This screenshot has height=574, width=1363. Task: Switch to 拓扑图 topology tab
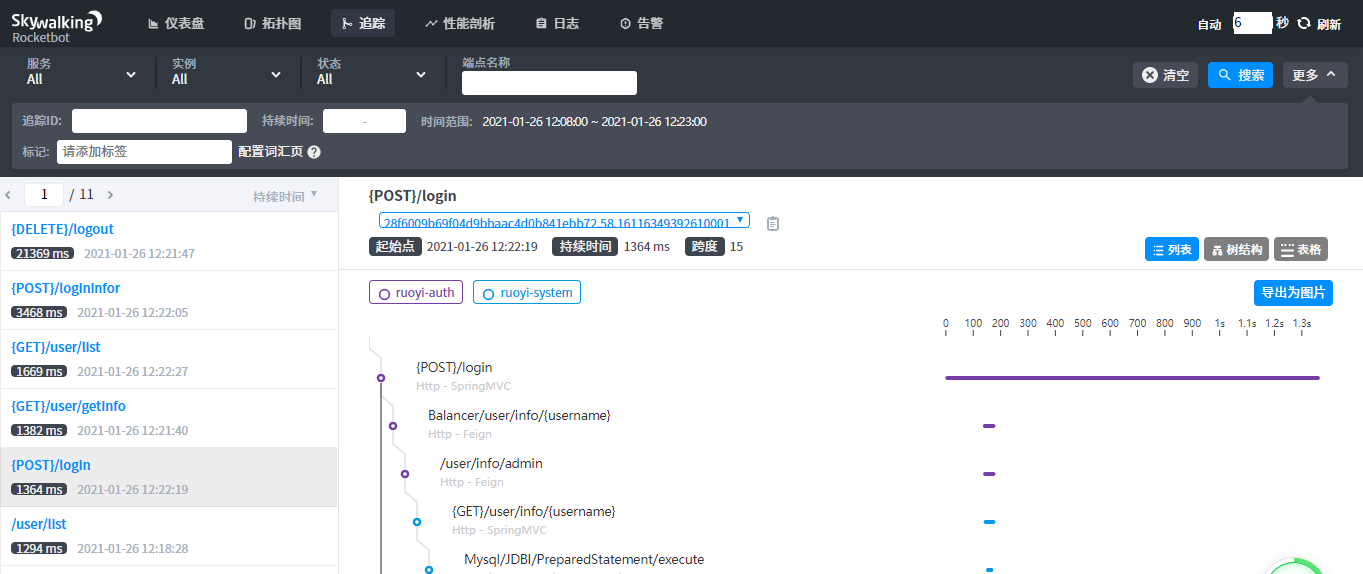tap(272, 23)
